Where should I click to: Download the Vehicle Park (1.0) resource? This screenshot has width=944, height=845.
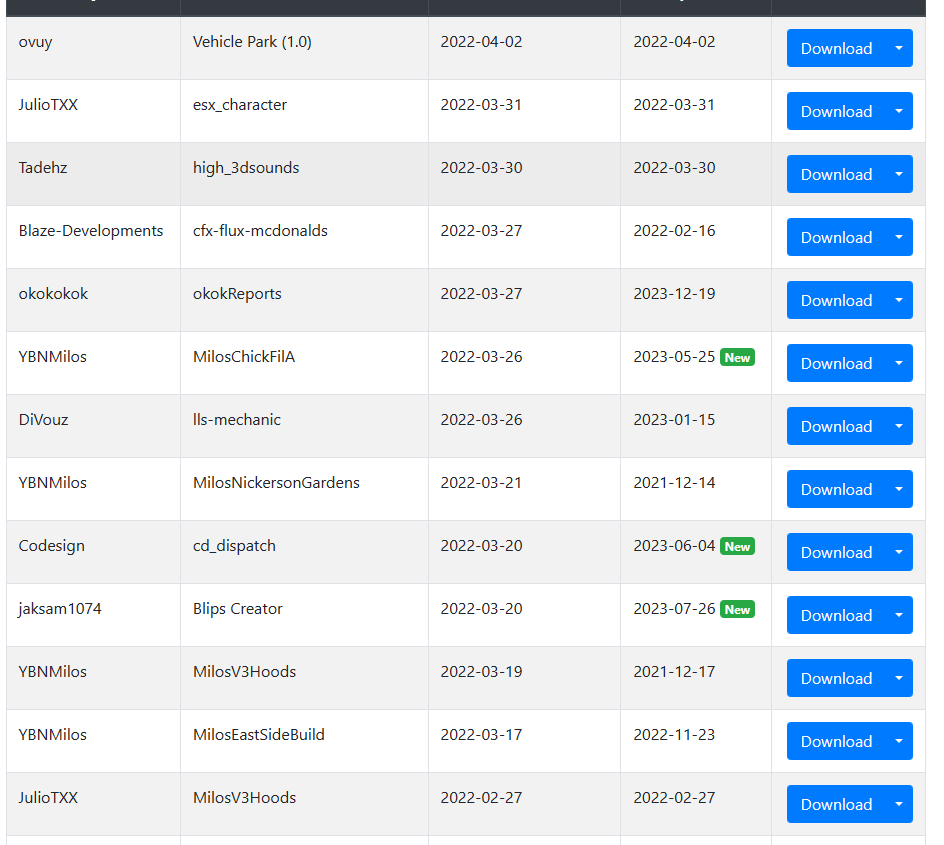836,48
